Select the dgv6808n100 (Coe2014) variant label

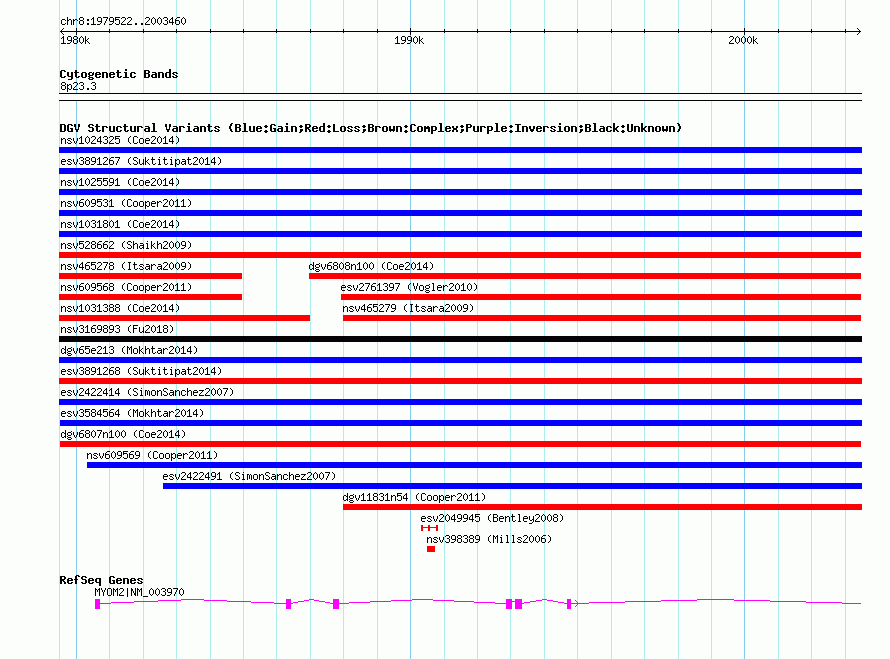[x=371, y=266]
